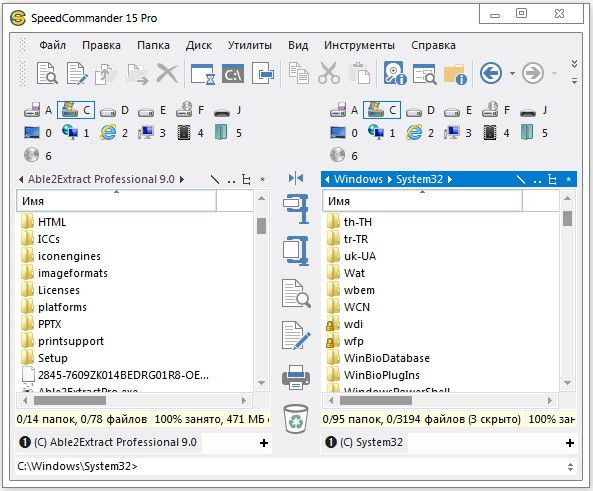Click the folder tree icon in the right path bar

(x=552, y=180)
